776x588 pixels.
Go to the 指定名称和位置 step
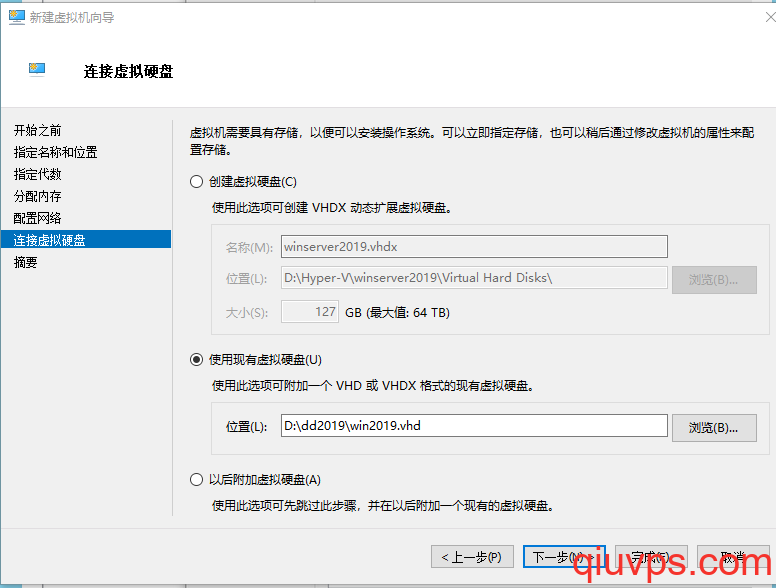[55, 152]
